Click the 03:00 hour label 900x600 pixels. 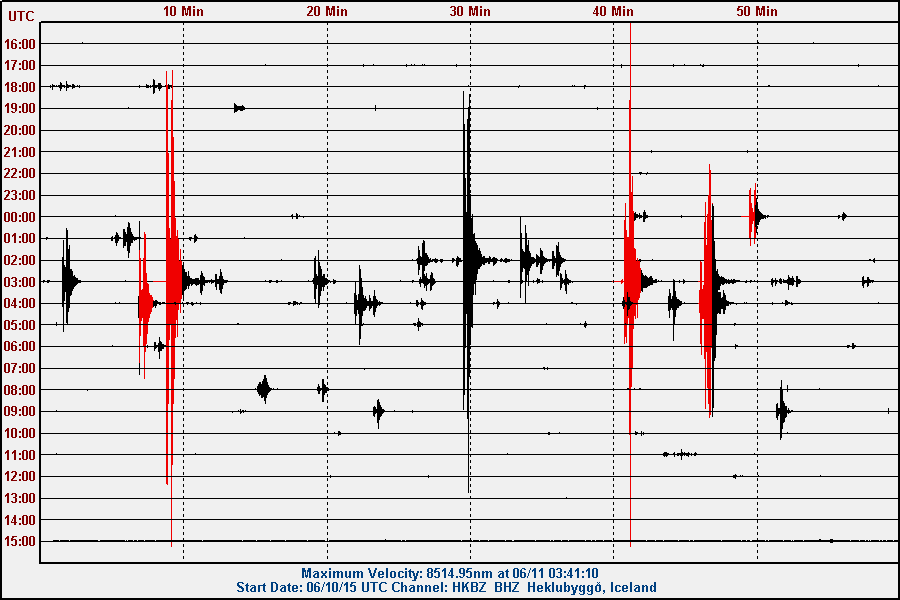pyautogui.click(x=20, y=282)
